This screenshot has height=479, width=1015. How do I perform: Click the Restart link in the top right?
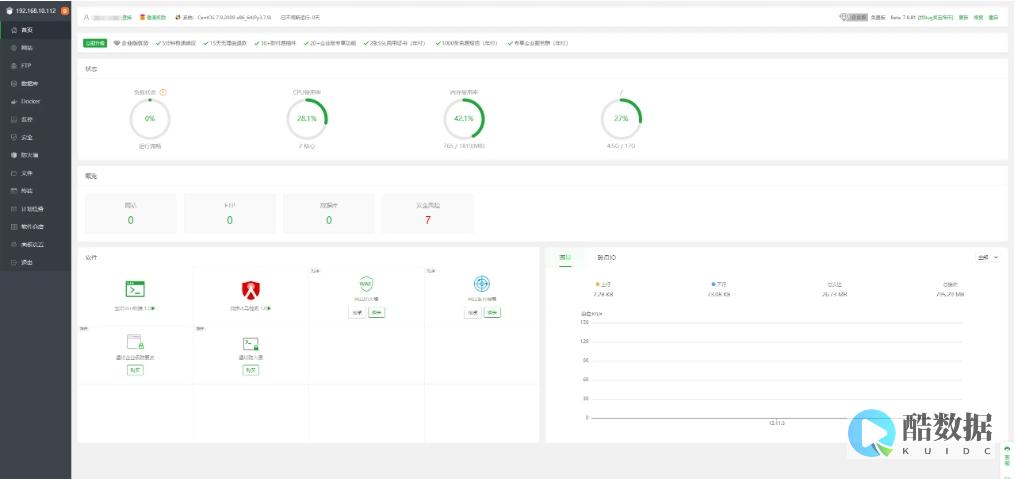click(993, 17)
